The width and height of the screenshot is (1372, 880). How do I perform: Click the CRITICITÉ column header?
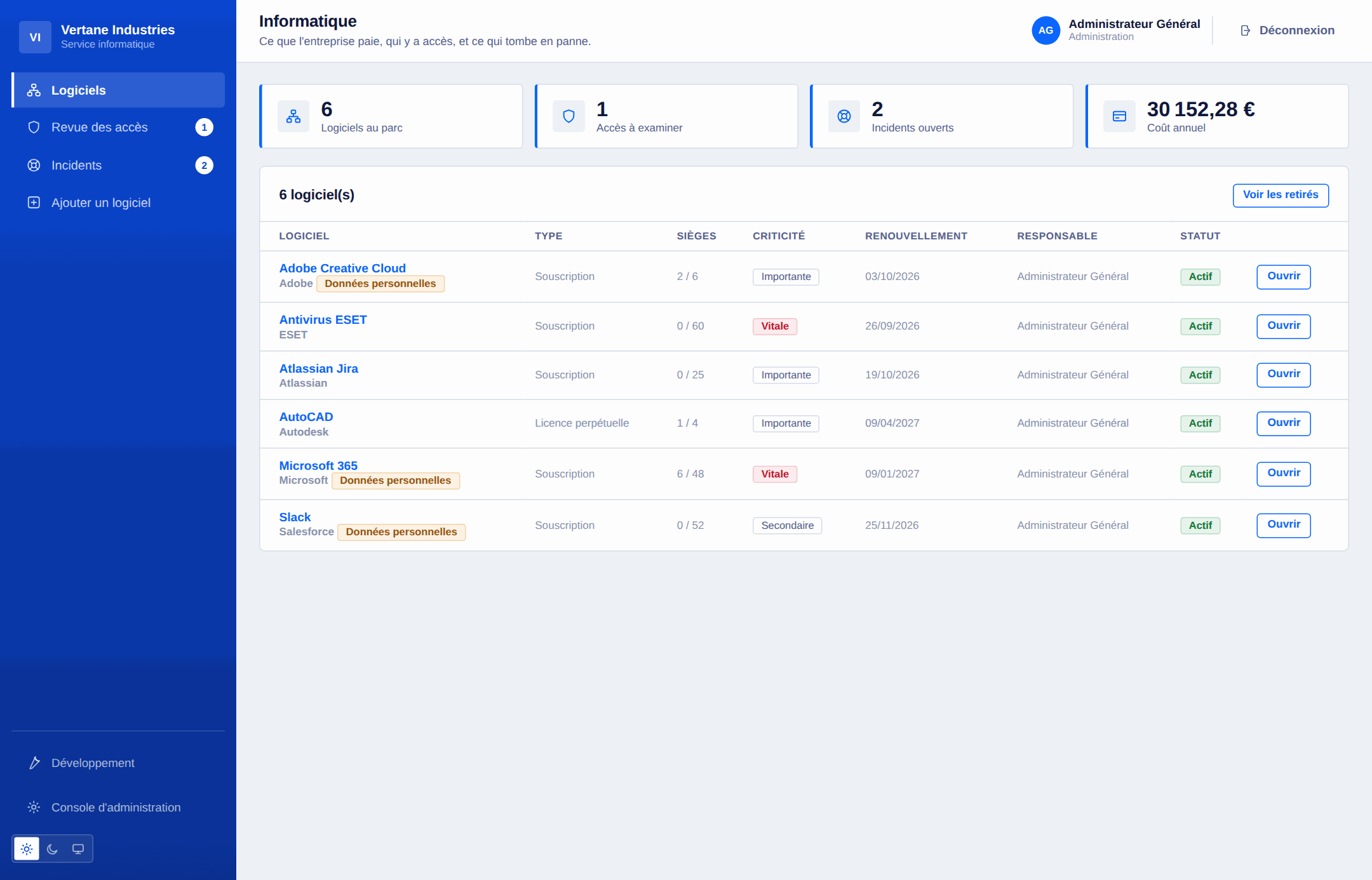point(779,236)
